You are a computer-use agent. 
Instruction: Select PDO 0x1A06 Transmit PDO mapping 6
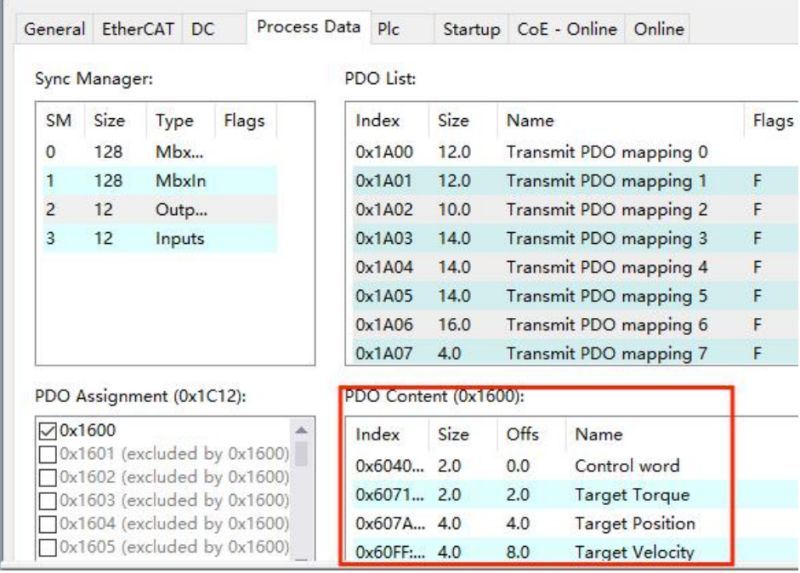pos(574,325)
